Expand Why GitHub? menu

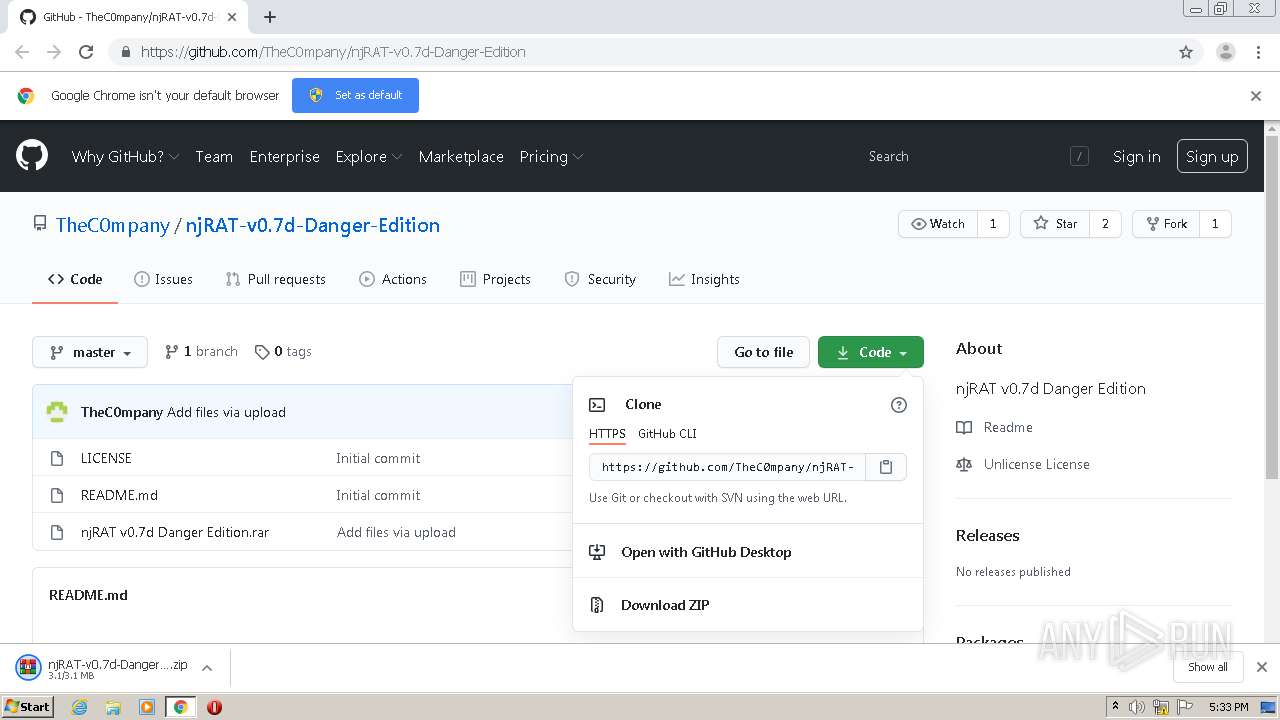click(x=125, y=157)
